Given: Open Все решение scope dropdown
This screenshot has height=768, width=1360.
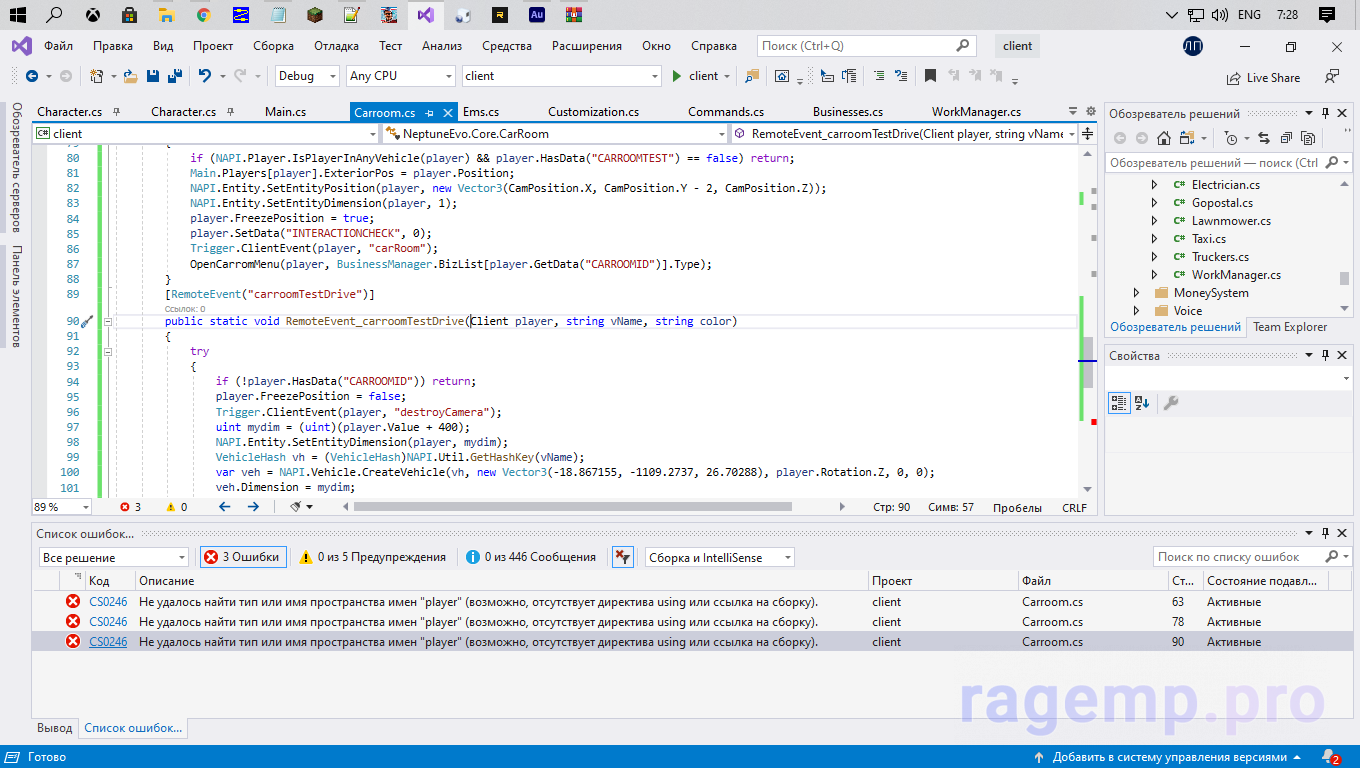Looking at the screenshot, I should click(x=114, y=557).
